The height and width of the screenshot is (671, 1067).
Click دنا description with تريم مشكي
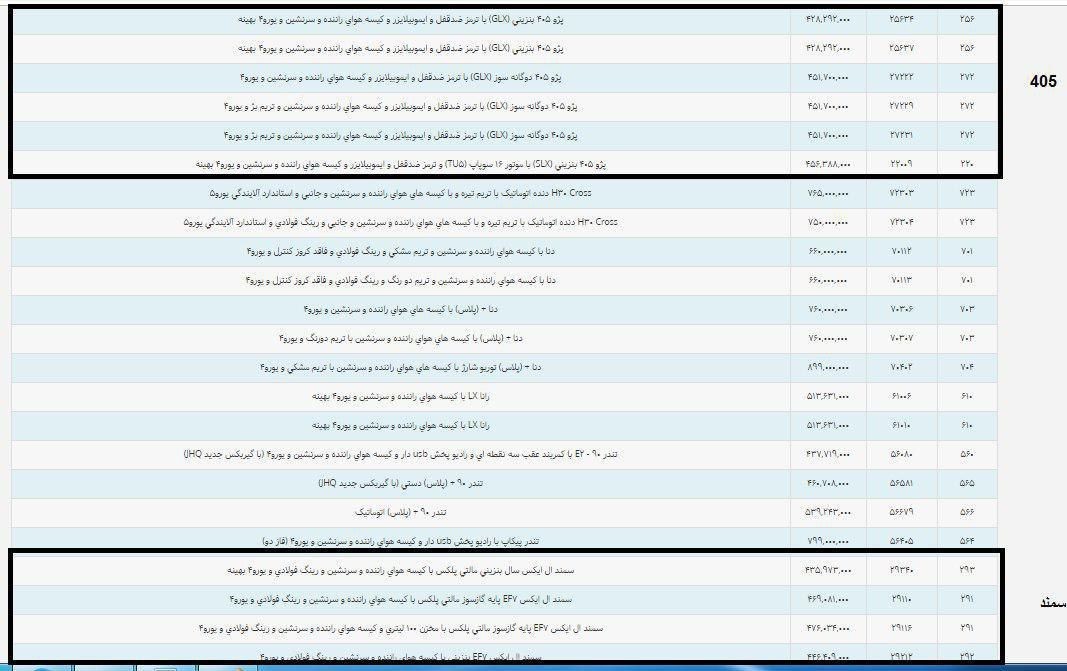pos(401,251)
